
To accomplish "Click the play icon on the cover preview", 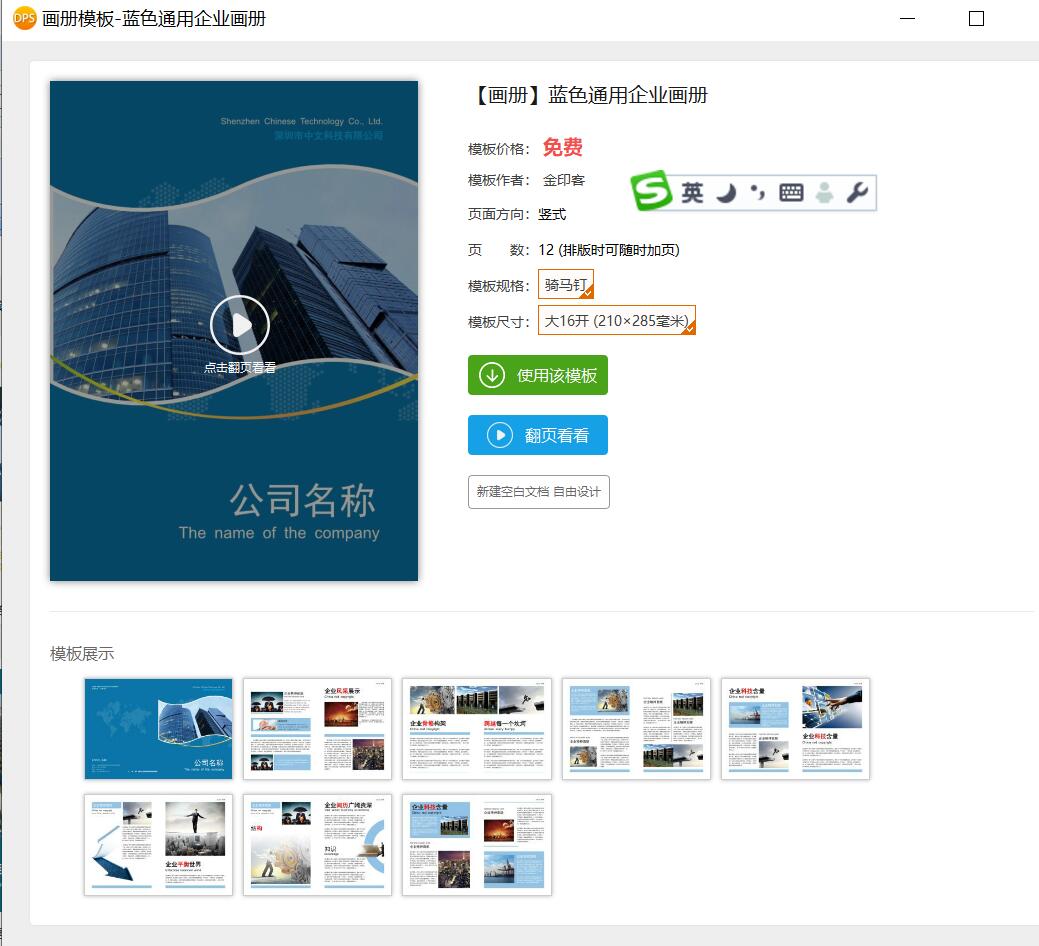I will tap(240, 325).
